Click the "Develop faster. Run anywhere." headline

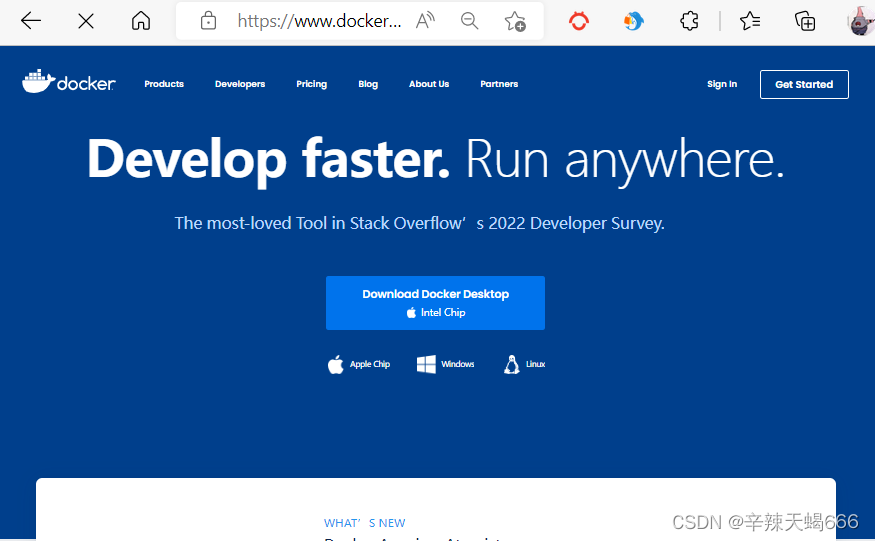(x=435, y=160)
